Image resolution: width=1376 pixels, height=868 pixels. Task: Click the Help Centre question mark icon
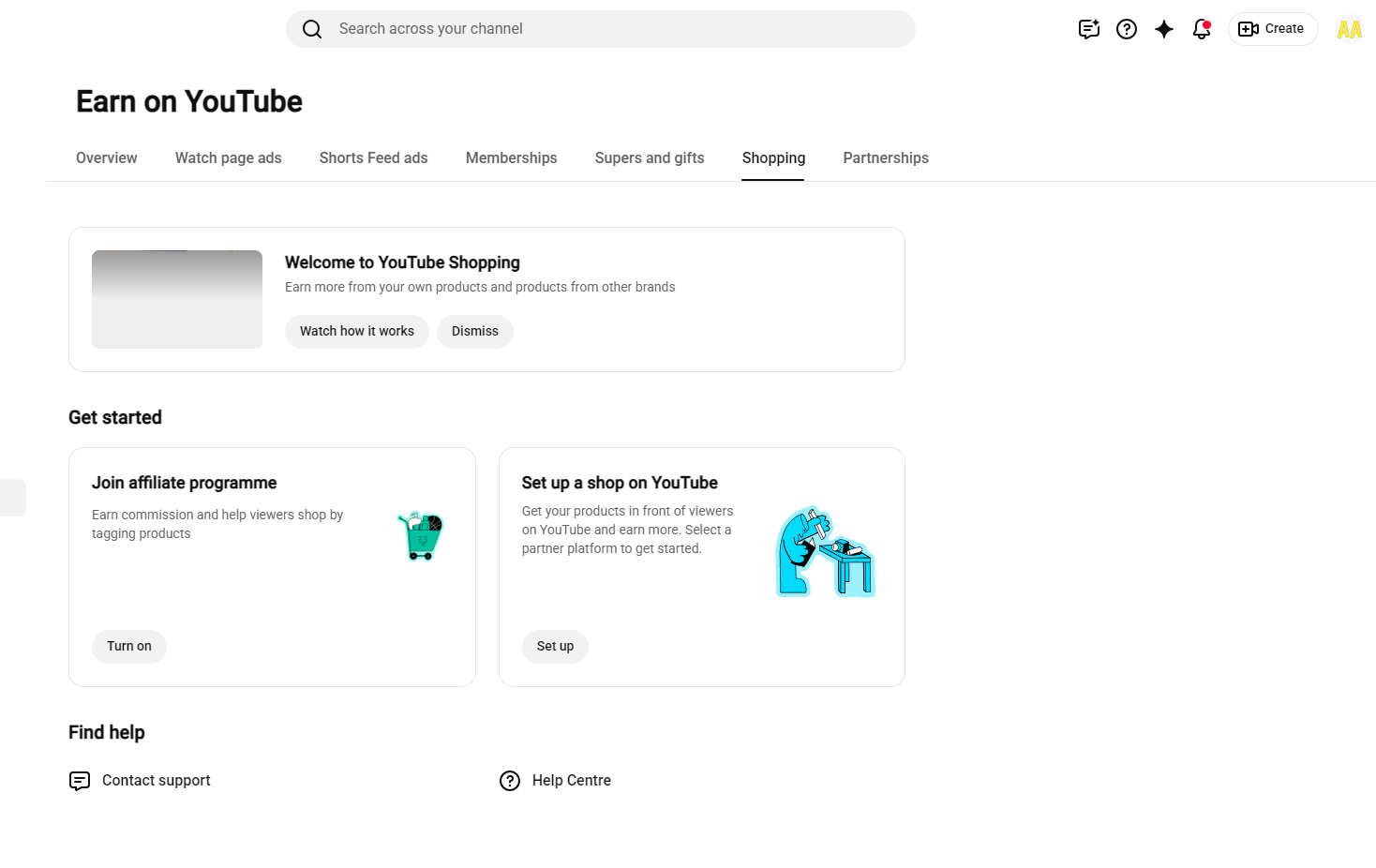click(510, 781)
